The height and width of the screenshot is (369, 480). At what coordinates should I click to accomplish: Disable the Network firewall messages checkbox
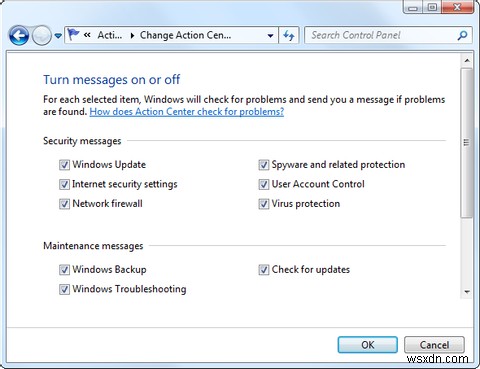[64, 204]
